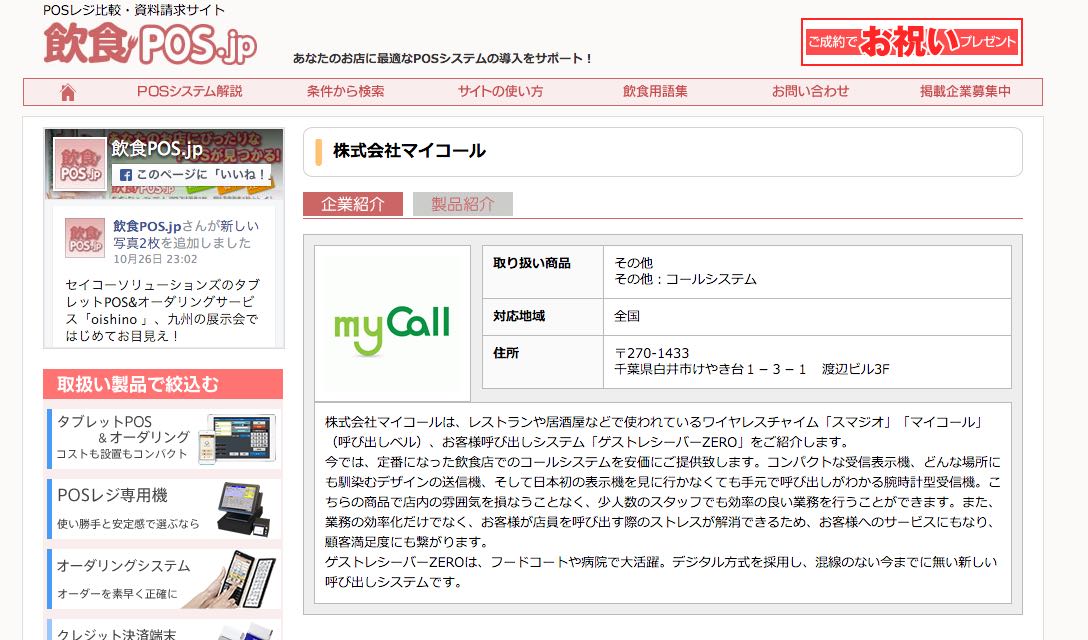Open the POSシステム解説 menu item

pyautogui.click(x=189, y=92)
